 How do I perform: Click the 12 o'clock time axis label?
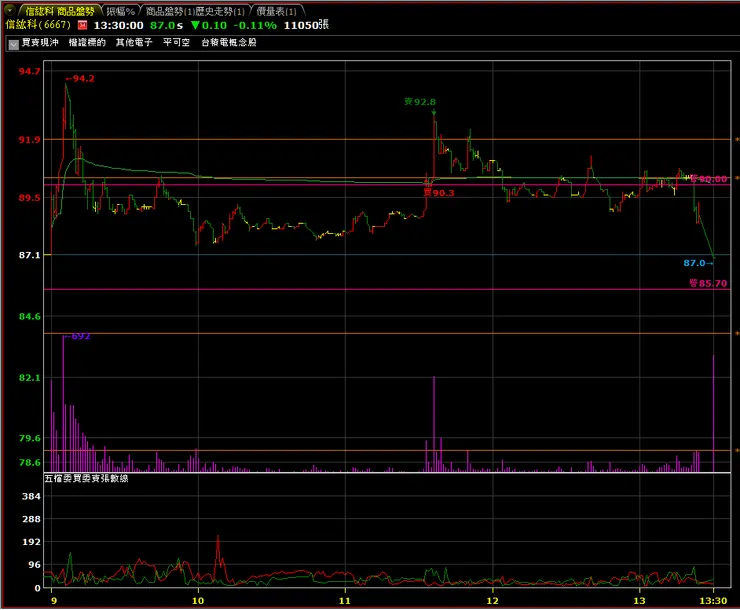tap(492, 601)
